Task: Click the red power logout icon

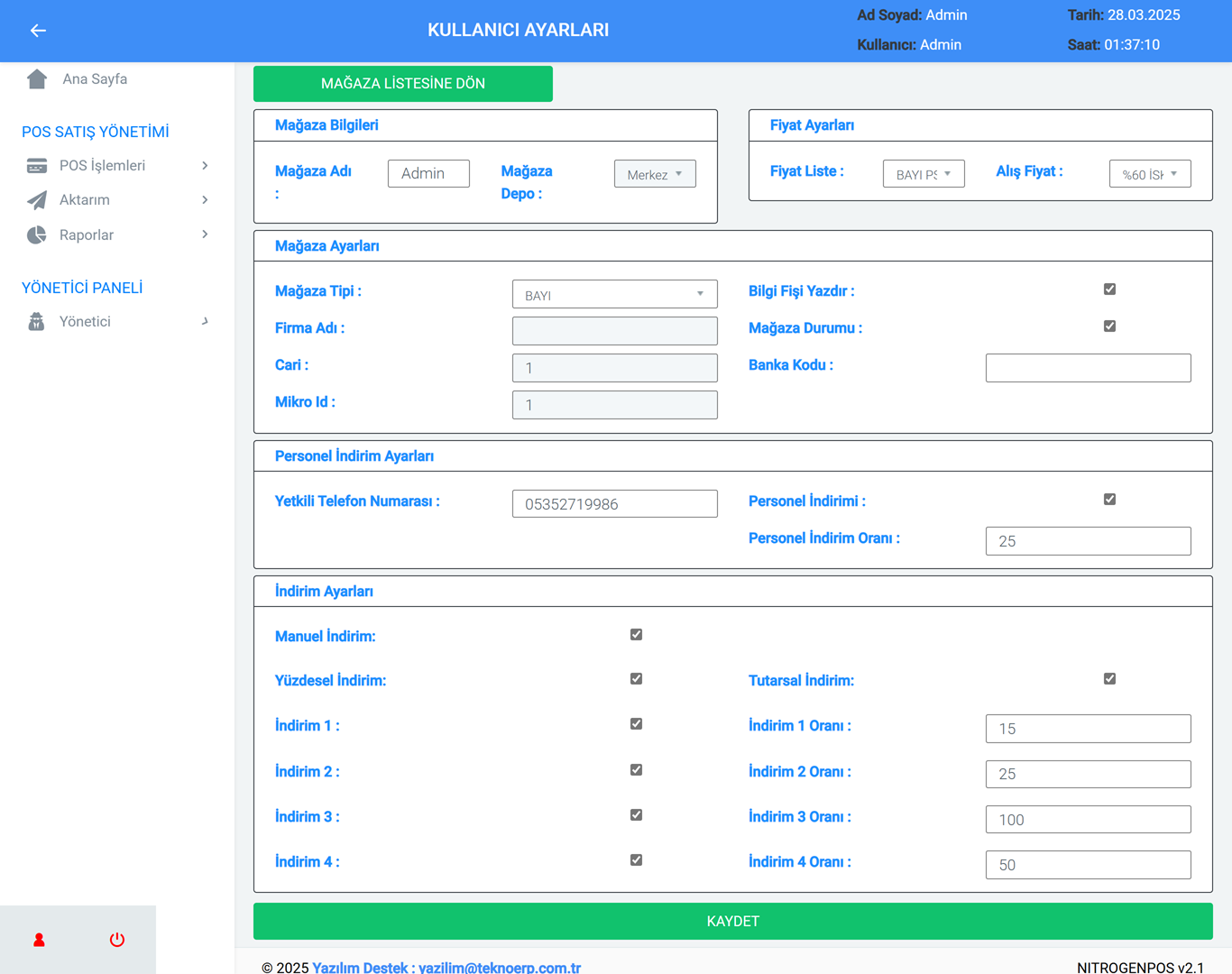Action: tap(117, 940)
